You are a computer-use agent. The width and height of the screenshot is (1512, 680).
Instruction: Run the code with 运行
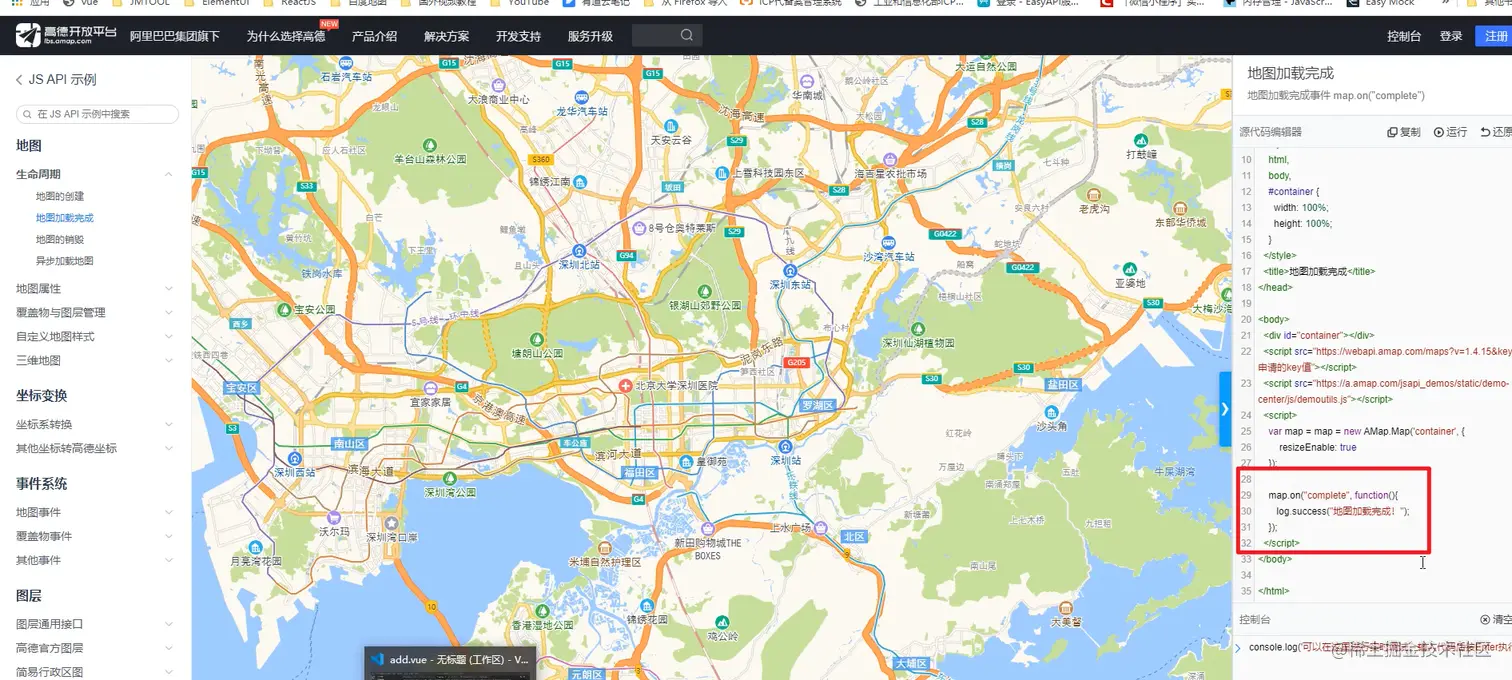click(1451, 132)
